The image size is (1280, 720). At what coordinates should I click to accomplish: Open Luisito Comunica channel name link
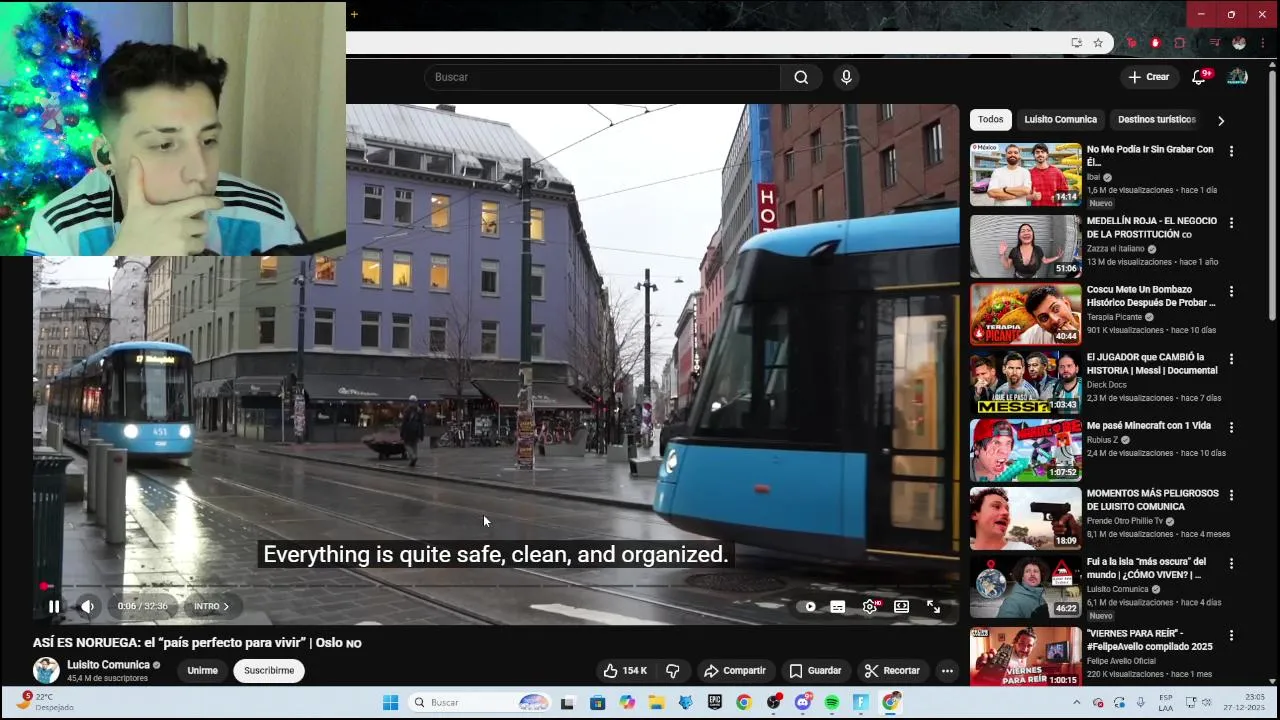click(108, 665)
